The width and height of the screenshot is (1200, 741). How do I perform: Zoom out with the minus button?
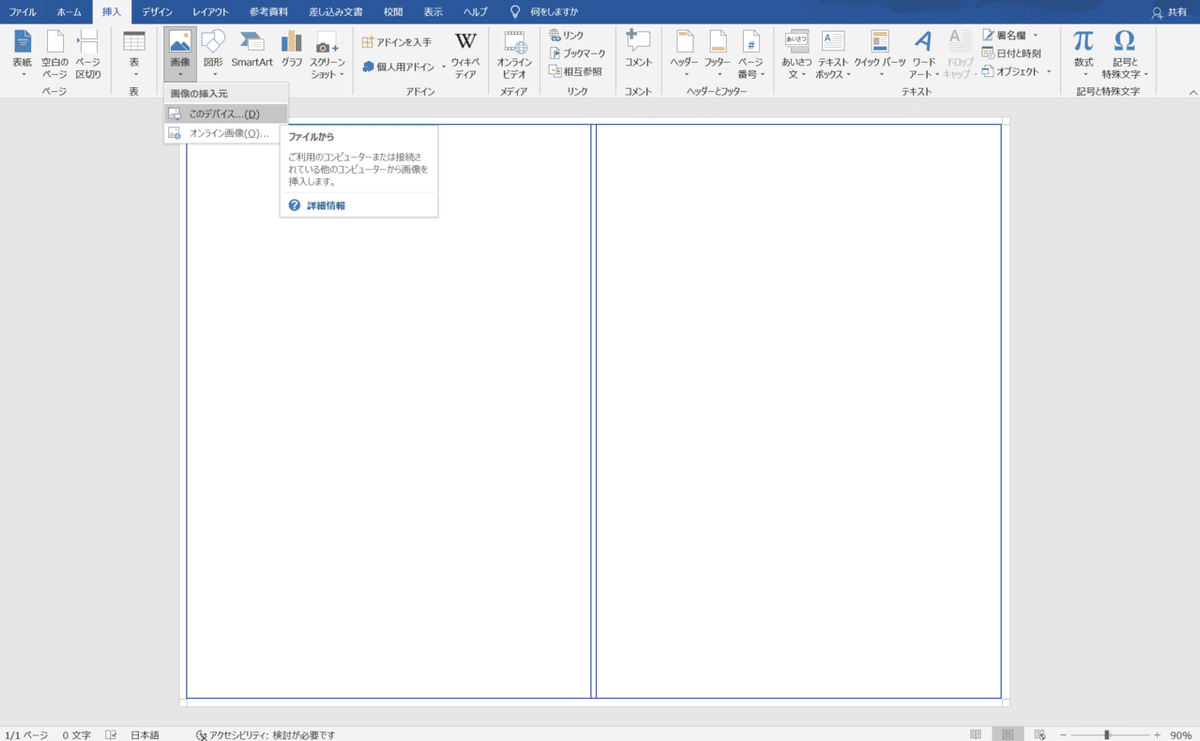click(x=1064, y=734)
